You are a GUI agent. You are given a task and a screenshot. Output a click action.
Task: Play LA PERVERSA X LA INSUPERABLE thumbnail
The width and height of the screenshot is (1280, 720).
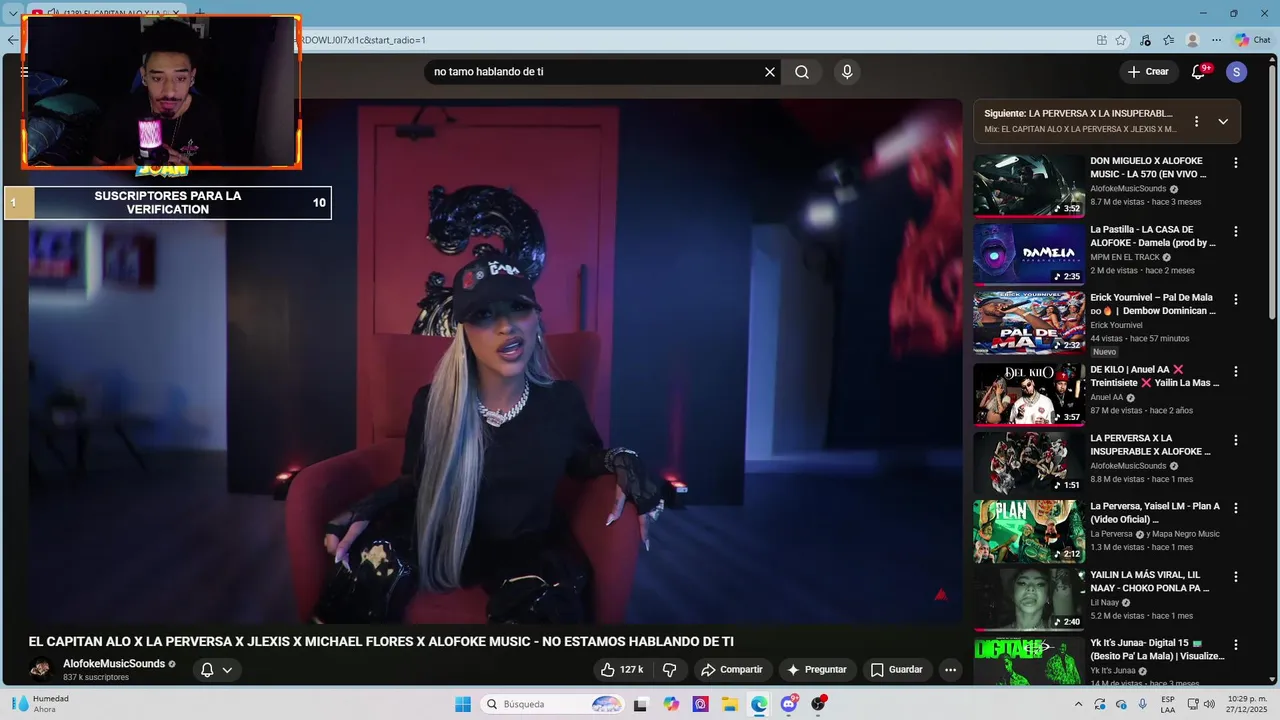pos(1029,463)
